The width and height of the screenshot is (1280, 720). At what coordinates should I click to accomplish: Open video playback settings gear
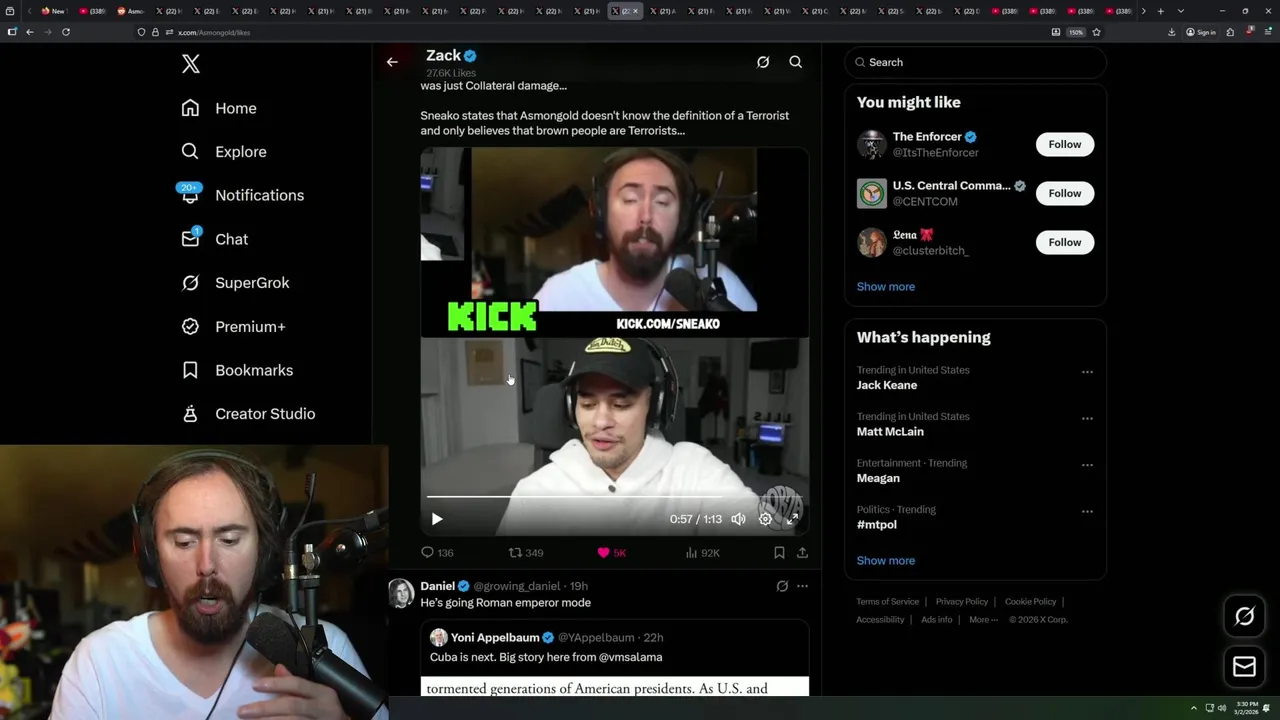point(765,519)
